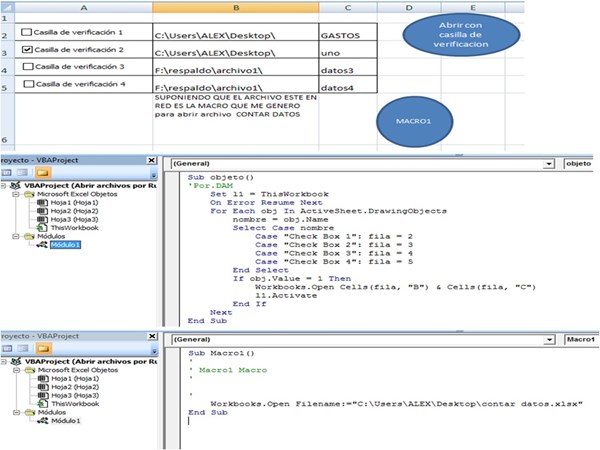The height and width of the screenshot is (450, 600).
Task: Collapse Módulos folder in lower tree
Action: pyautogui.click(x=16, y=412)
